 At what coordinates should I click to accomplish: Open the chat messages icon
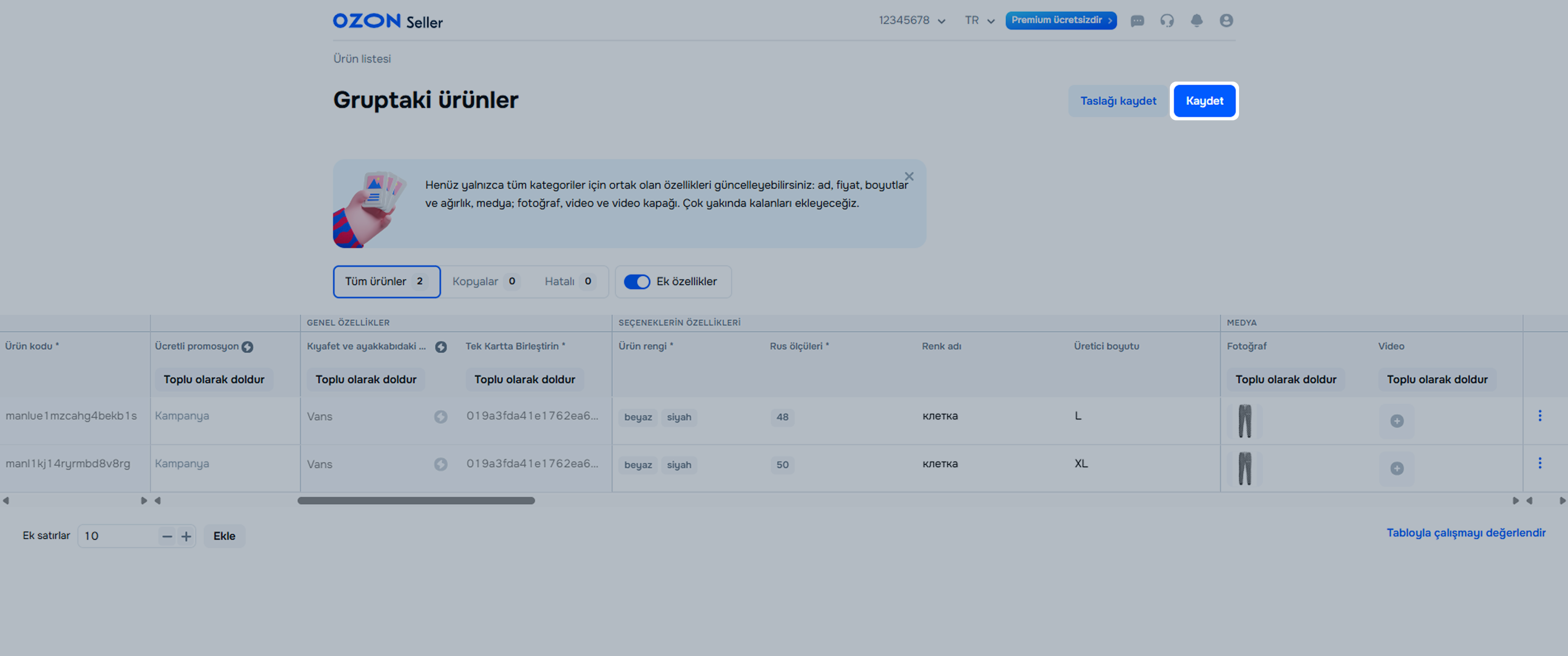(1137, 21)
